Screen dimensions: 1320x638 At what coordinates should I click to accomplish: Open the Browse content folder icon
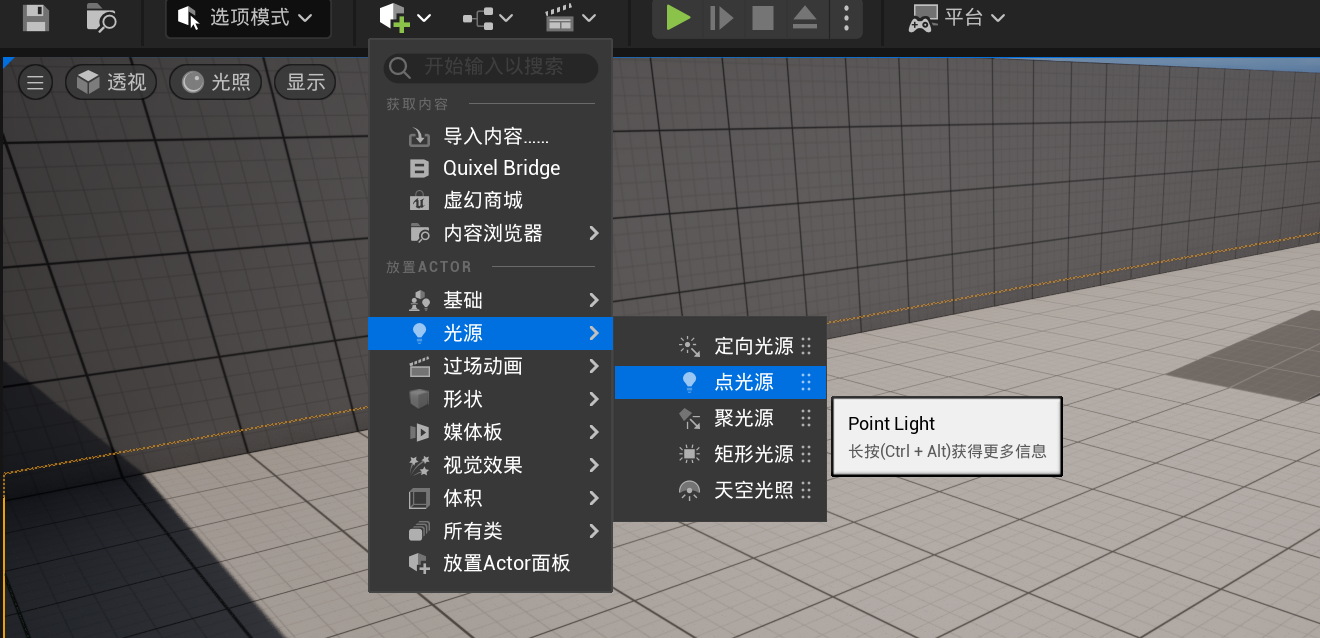pos(101,17)
